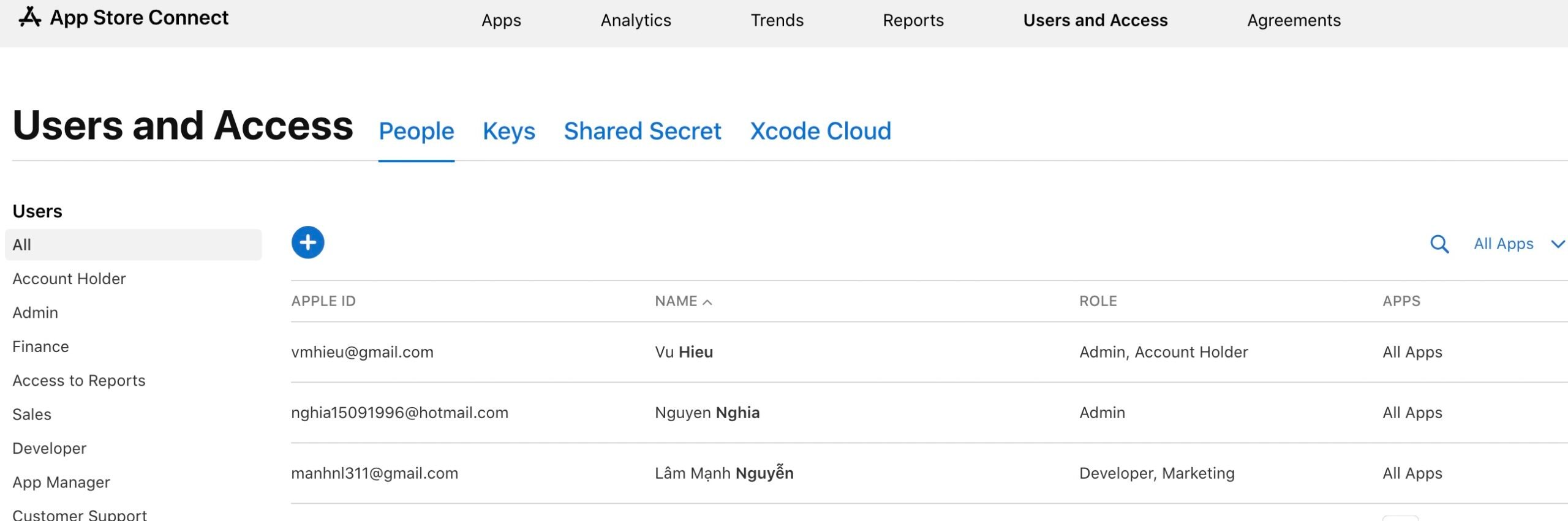Click All Apps in Nguyen Nghia row
Screen dimensions: 1568x521
coord(1412,413)
